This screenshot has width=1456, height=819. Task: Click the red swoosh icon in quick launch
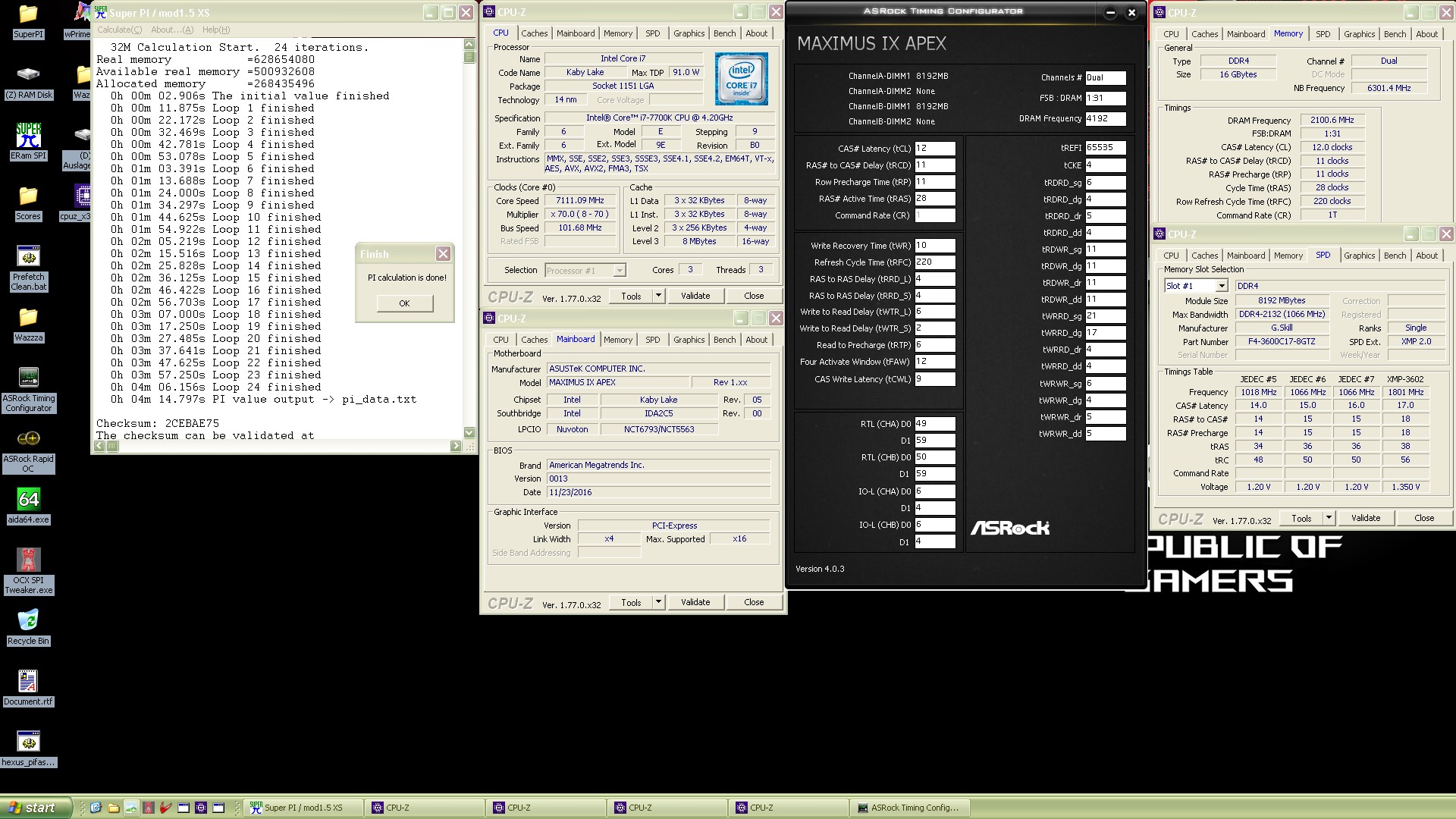pos(165,808)
